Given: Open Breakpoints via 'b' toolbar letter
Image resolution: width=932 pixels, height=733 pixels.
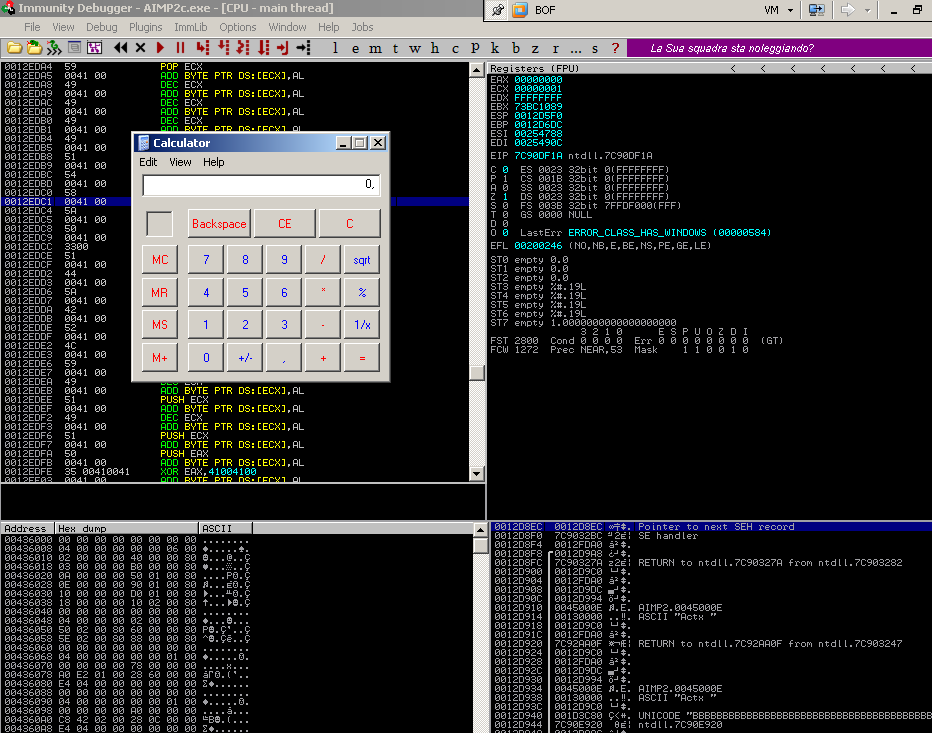Looking at the screenshot, I should pos(515,48).
